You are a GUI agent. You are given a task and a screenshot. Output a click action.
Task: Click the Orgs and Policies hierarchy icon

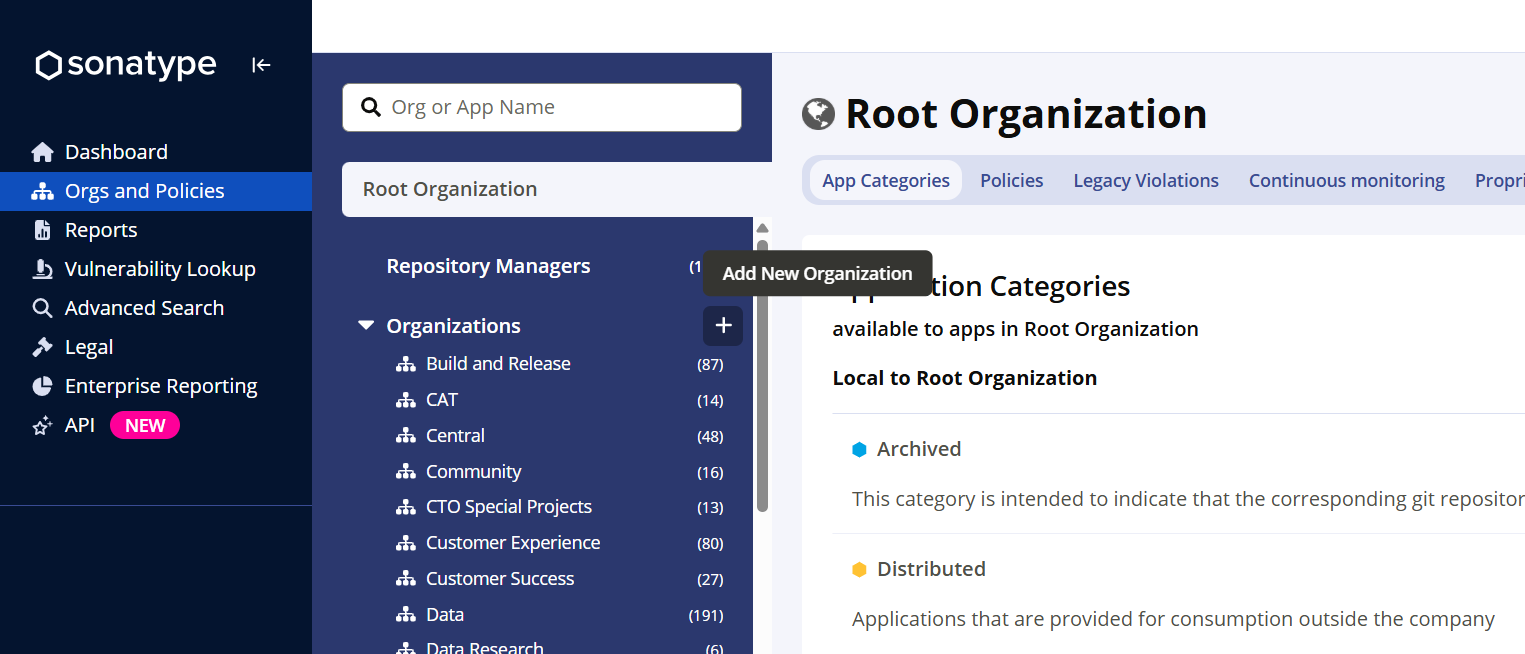tap(42, 191)
